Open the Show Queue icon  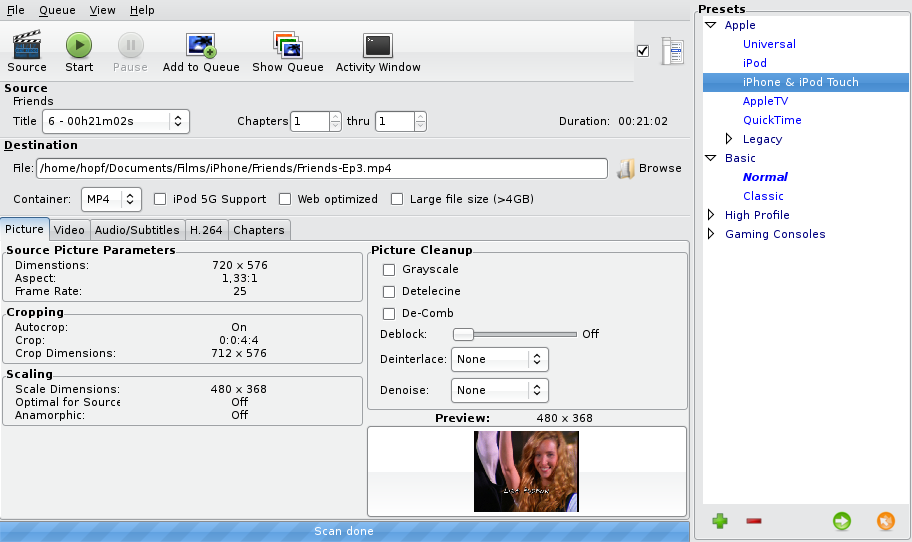pyautogui.click(x=287, y=45)
